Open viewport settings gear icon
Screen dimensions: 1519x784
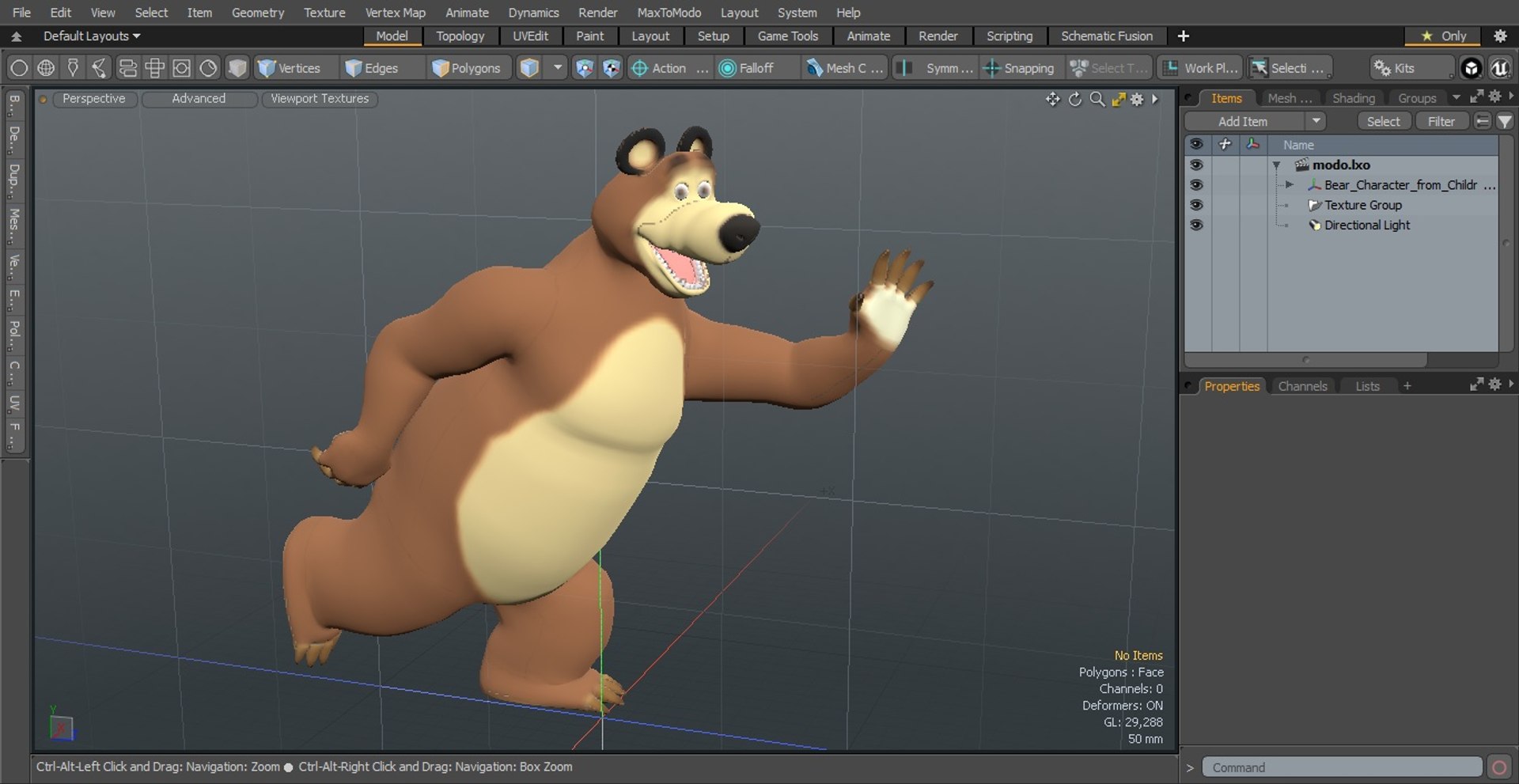pyautogui.click(x=1137, y=99)
